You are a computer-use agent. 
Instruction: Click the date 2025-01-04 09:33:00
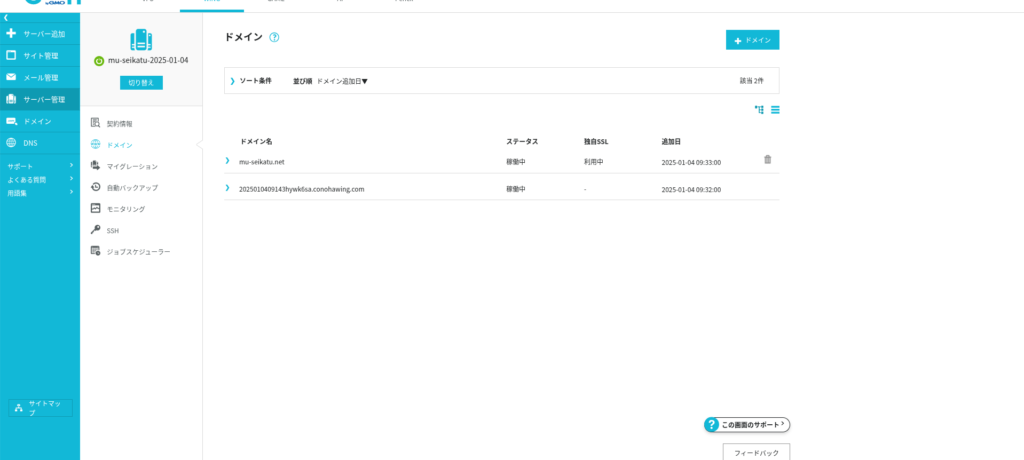coord(691,162)
